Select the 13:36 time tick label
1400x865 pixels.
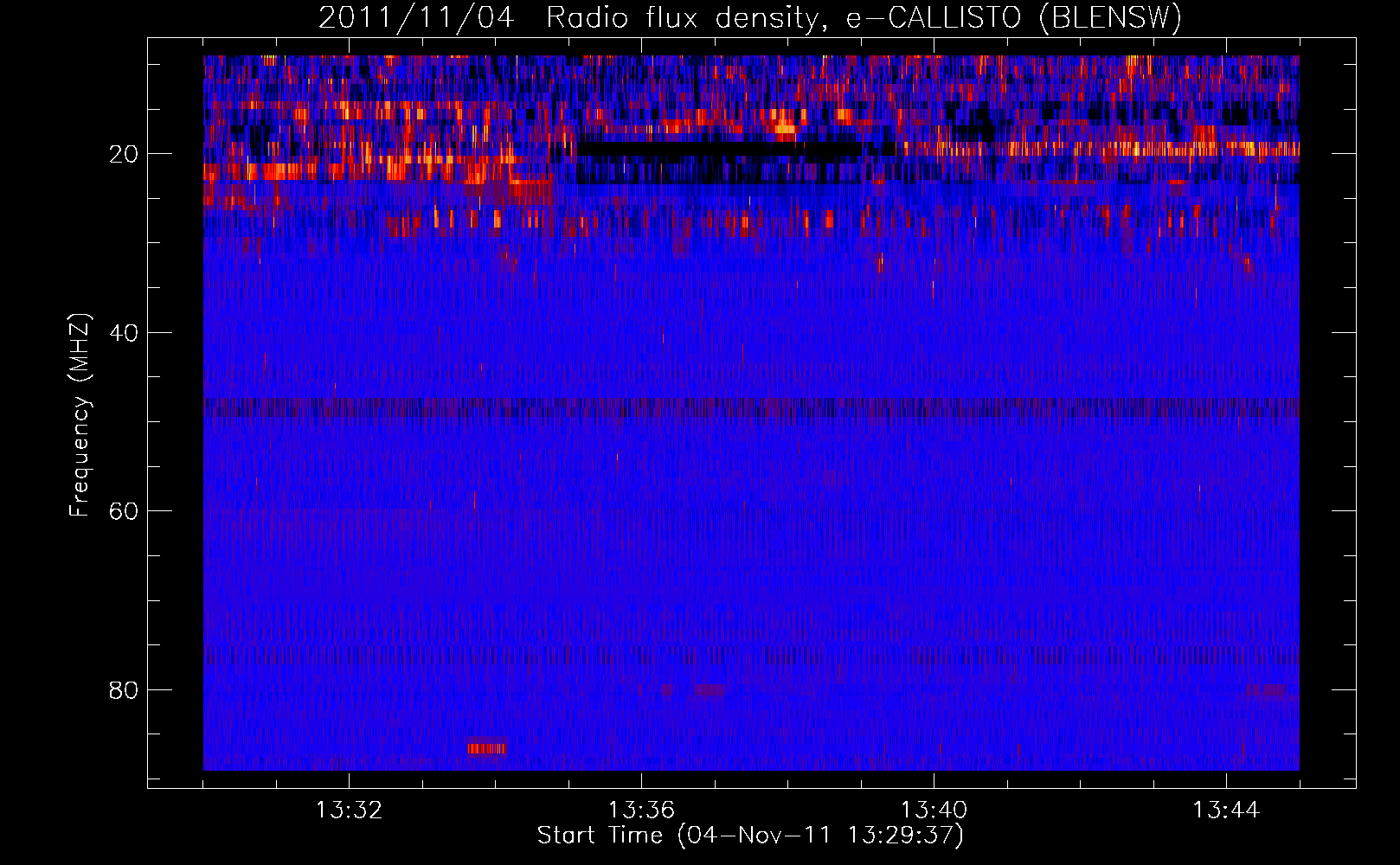[x=641, y=811]
